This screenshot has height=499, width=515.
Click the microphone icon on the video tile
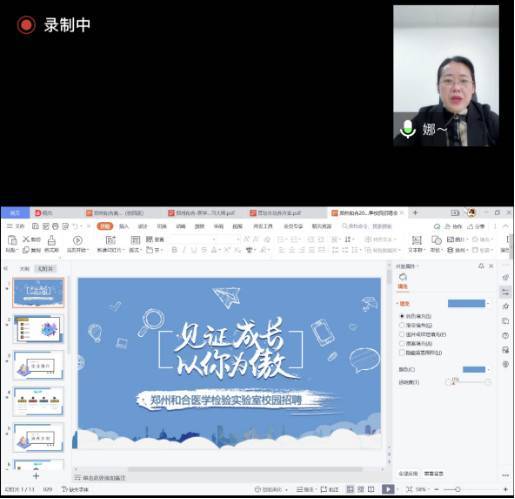point(408,129)
